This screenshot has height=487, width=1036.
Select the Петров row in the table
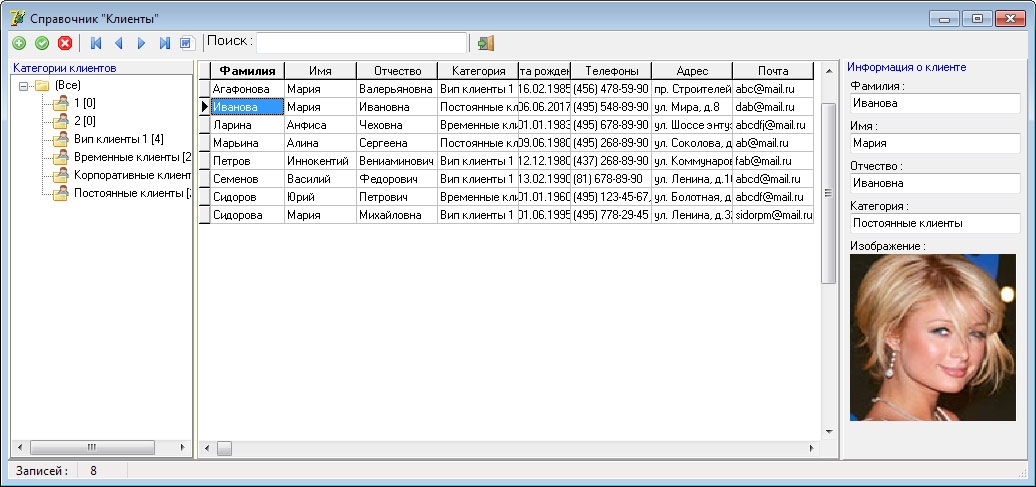(x=247, y=161)
